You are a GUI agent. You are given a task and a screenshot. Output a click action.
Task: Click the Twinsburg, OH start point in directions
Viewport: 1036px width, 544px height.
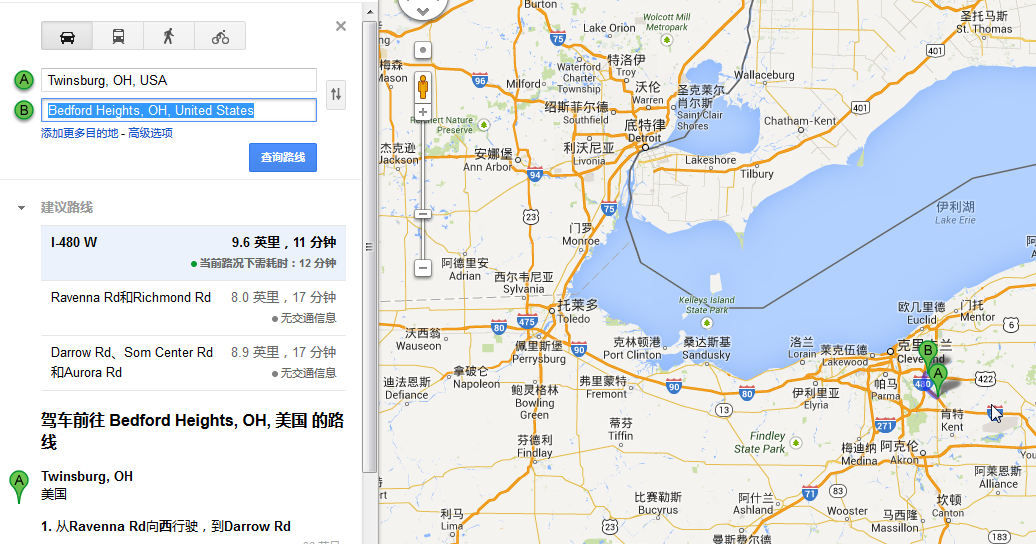(87, 476)
